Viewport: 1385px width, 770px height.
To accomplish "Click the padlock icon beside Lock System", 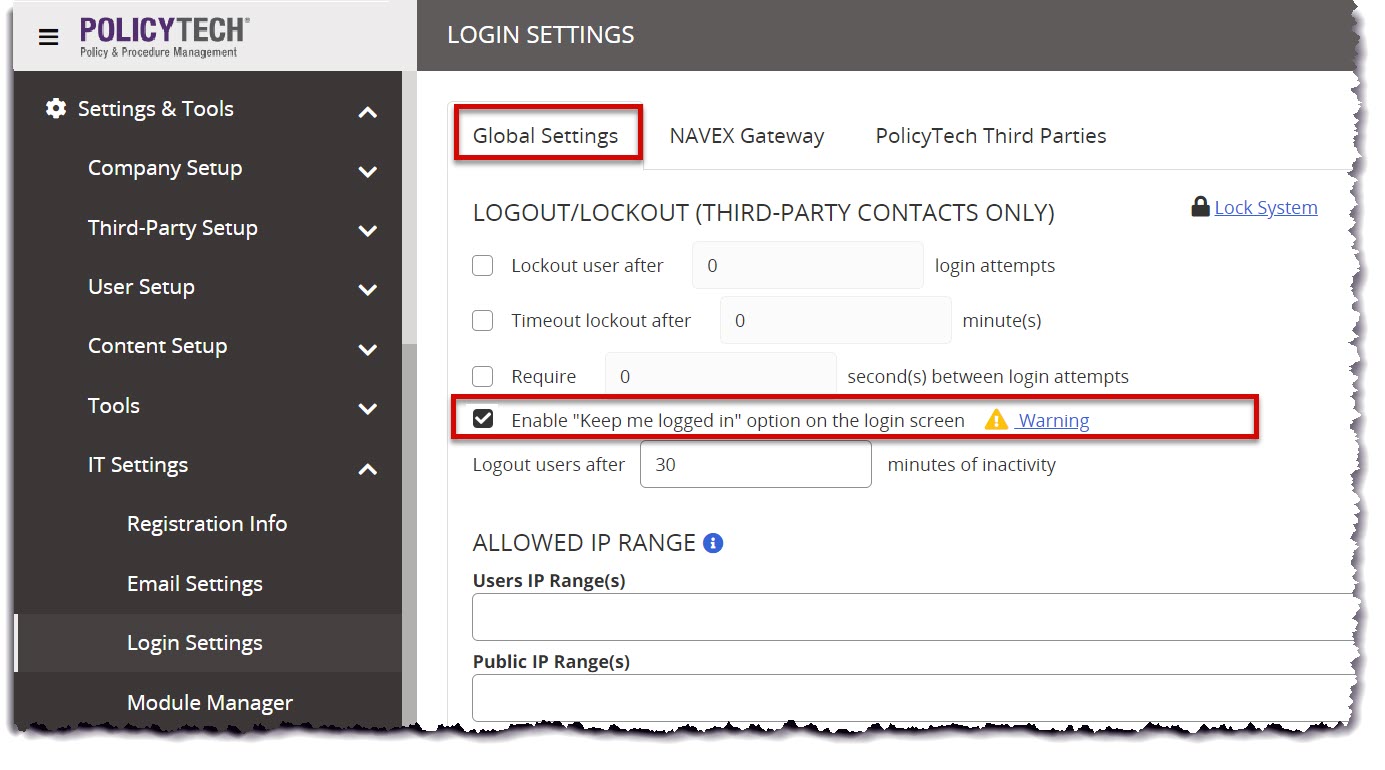I will point(1199,206).
